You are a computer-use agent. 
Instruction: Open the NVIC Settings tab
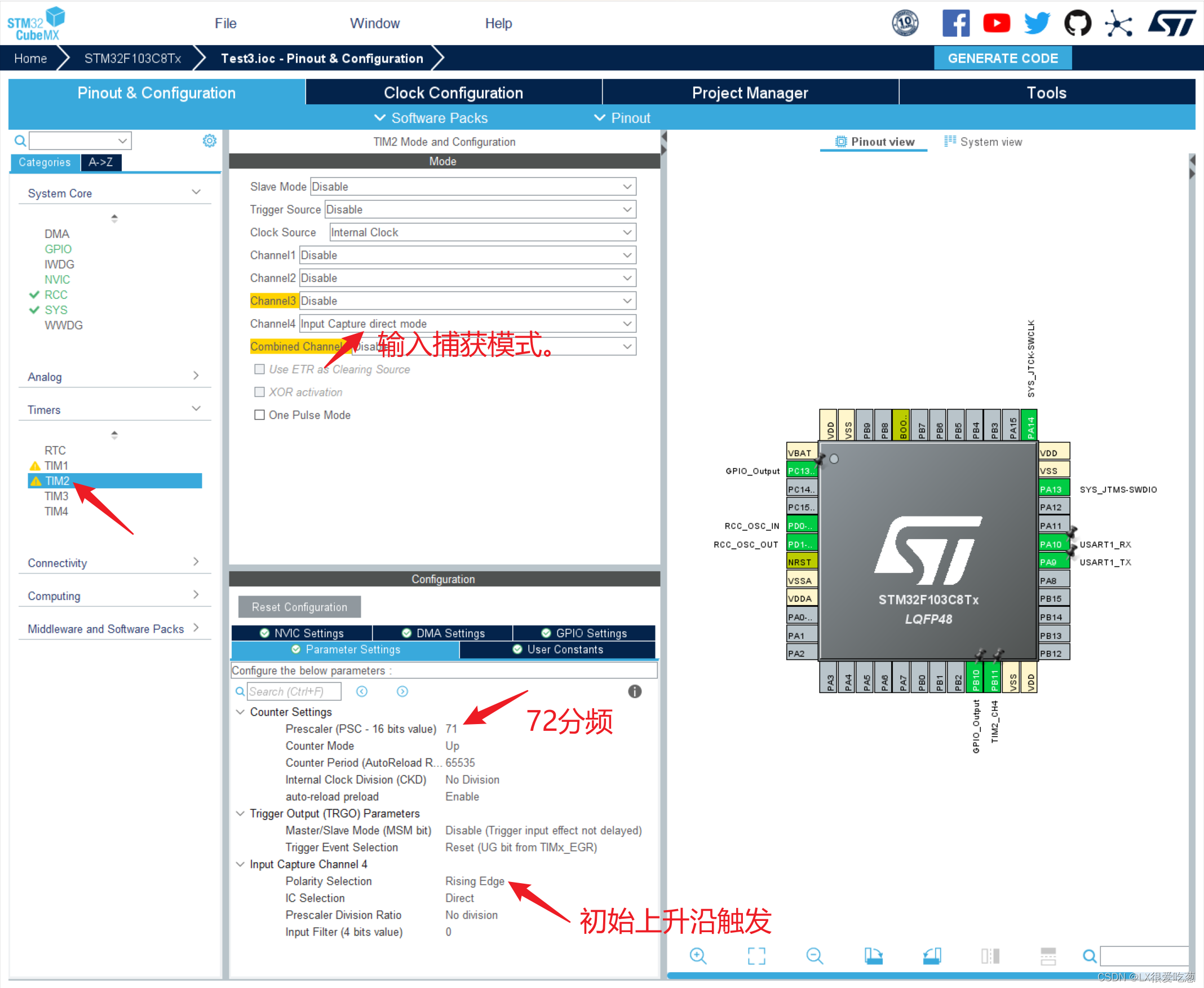tap(302, 633)
